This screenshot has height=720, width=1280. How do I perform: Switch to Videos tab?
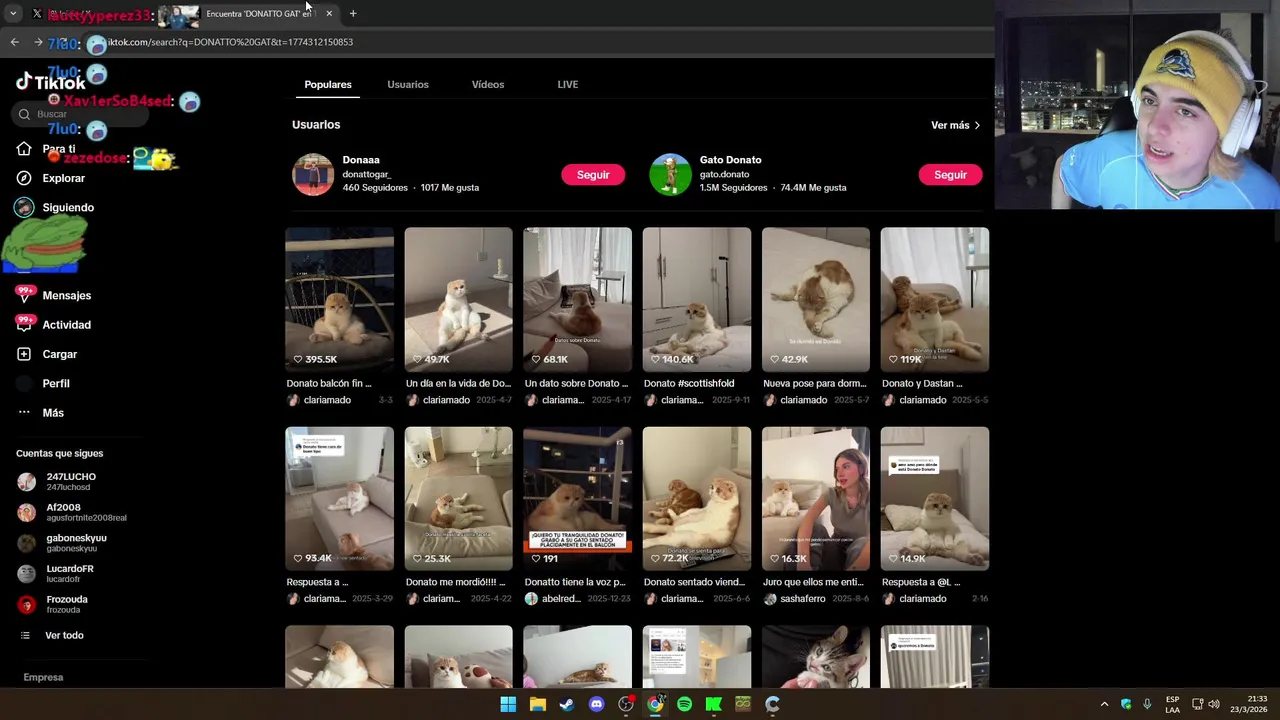pyautogui.click(x=488, y=85)
